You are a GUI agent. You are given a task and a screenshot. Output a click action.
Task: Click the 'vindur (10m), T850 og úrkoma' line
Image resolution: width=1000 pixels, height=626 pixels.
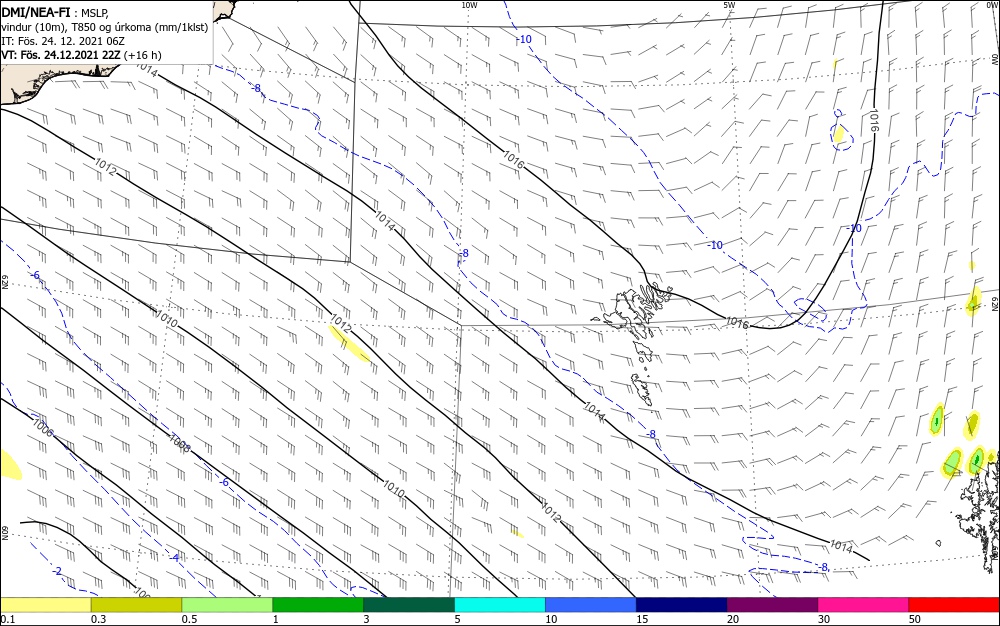coord(105,27)
